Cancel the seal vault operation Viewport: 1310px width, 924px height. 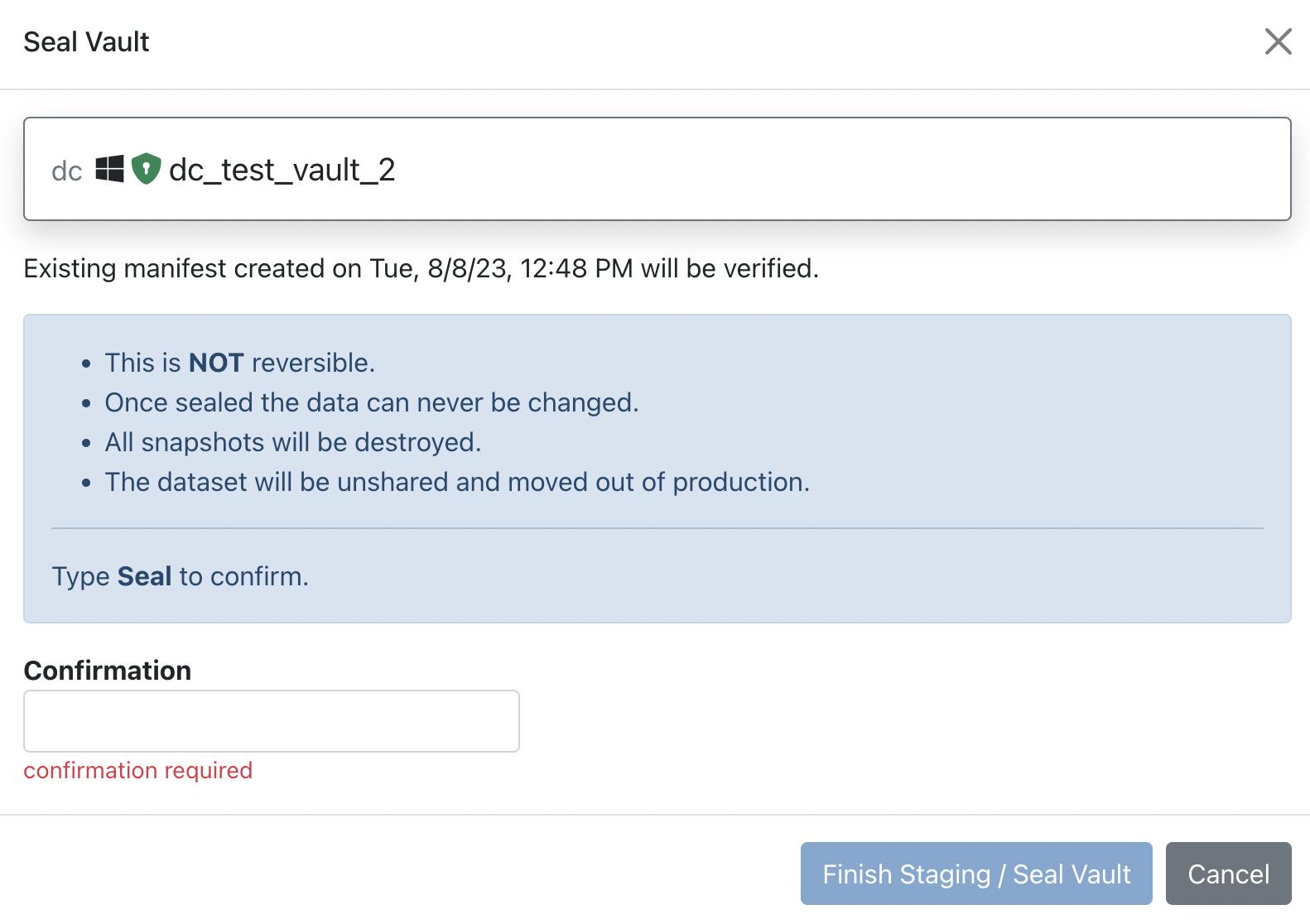tap(1228, 873)
